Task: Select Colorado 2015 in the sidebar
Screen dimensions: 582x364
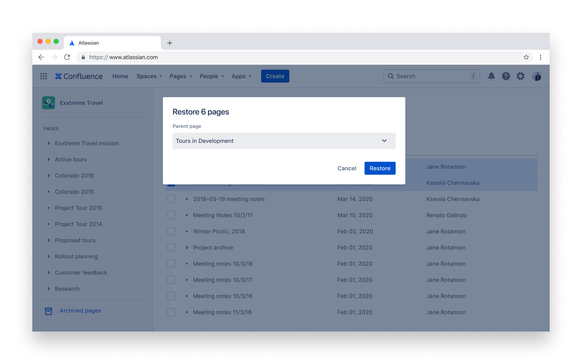Action: (x=74, y=192)
